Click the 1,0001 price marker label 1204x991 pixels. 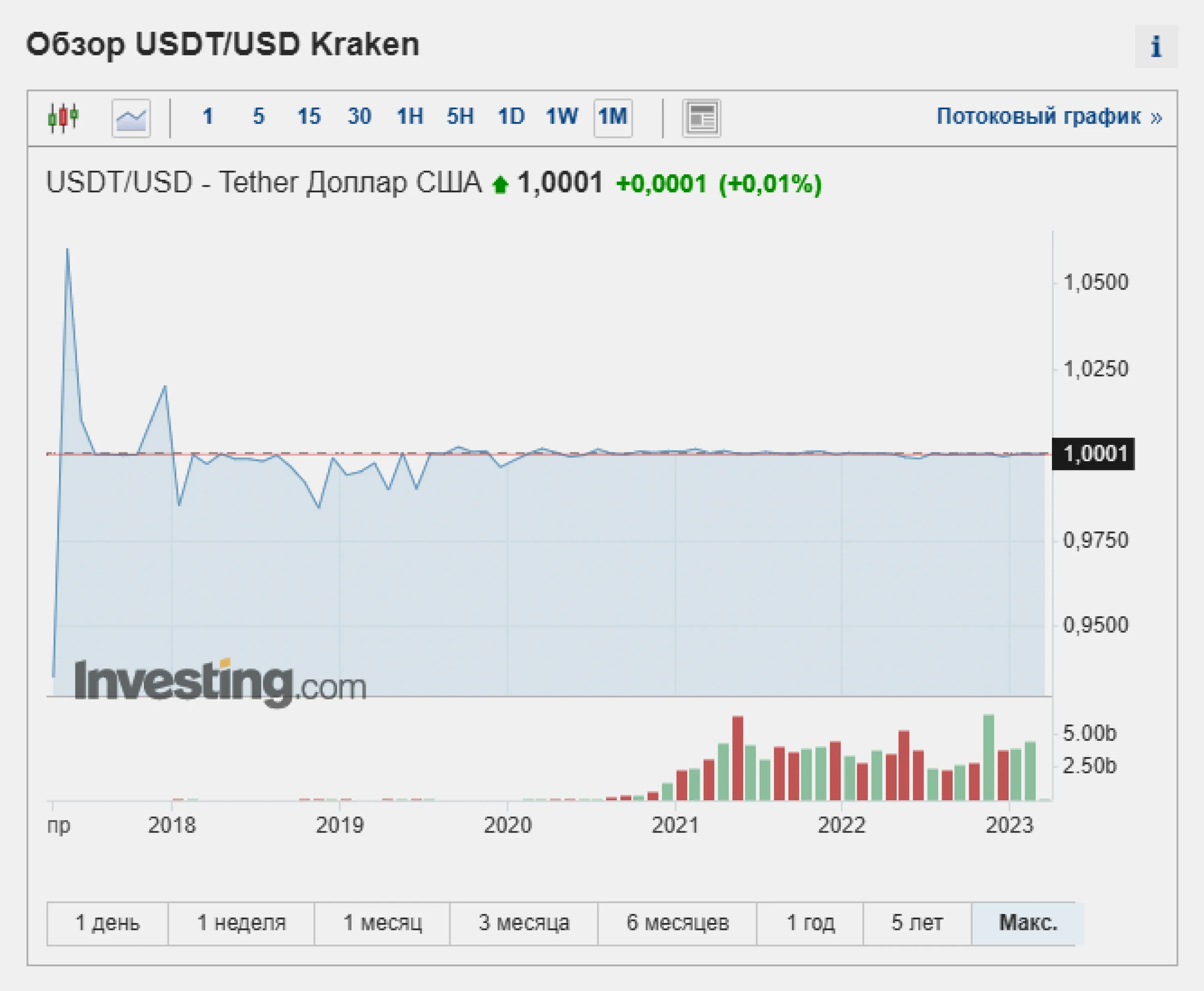coord(1093,454)
